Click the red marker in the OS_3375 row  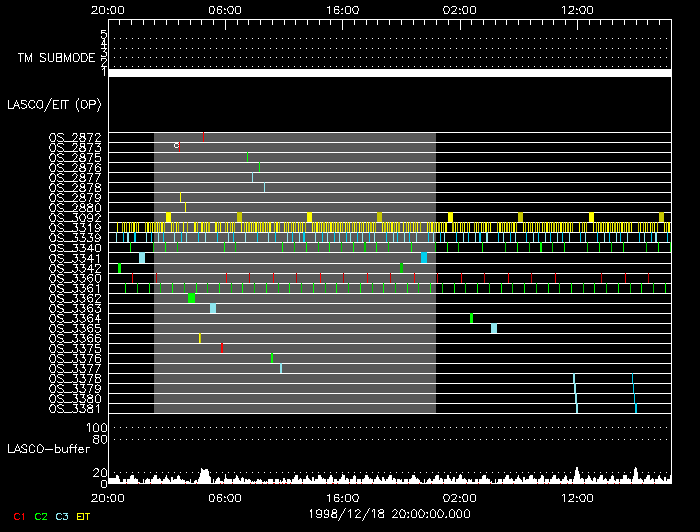click(x=222, y=348)
